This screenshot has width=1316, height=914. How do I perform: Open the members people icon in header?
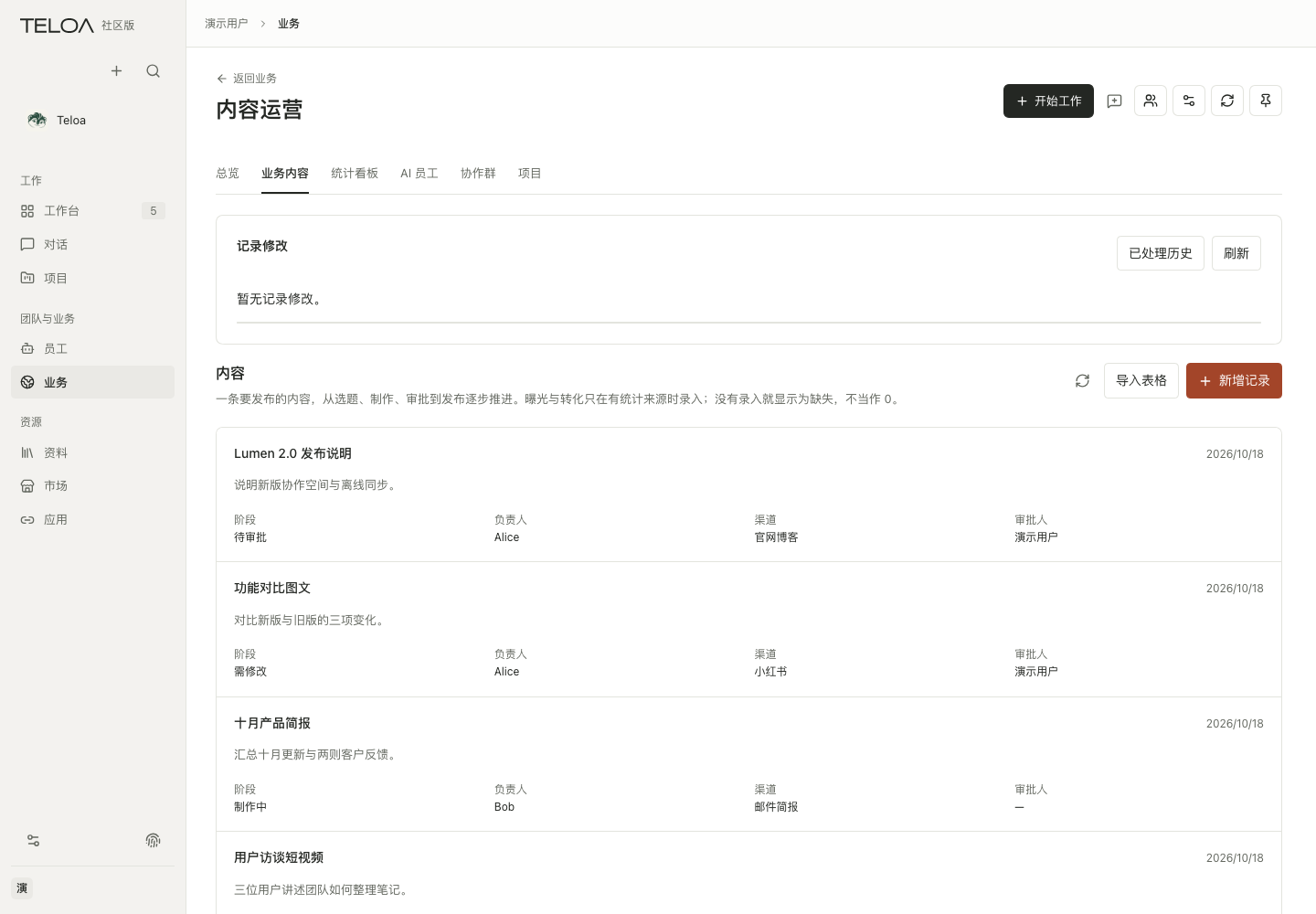(1151, 101)
